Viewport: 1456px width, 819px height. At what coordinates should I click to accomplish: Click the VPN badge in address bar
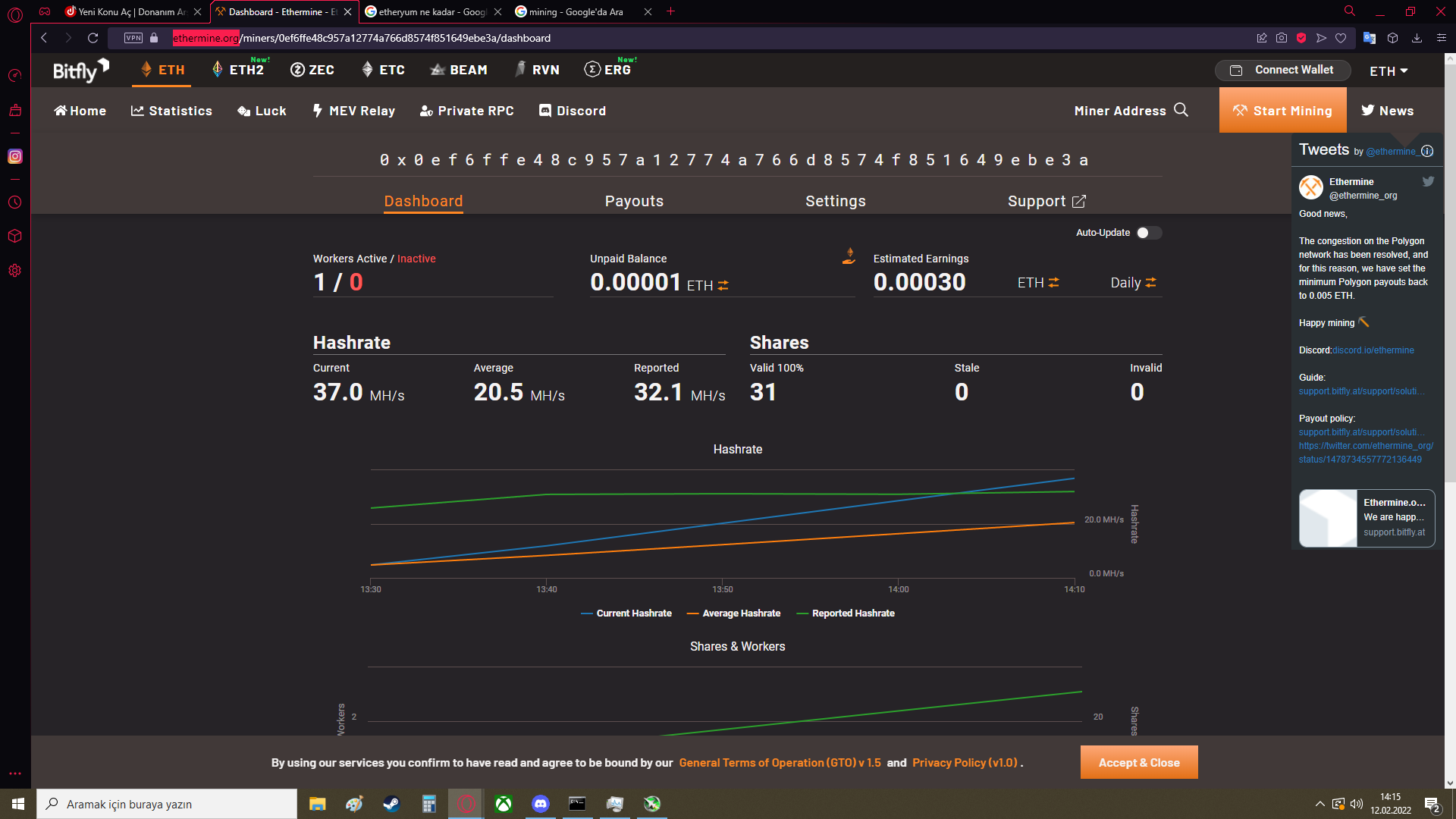133,38
